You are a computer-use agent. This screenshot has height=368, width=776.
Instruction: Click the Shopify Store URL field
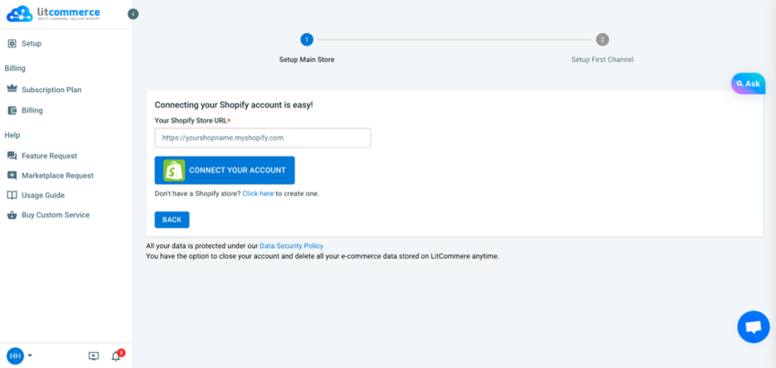coord(263,138)
